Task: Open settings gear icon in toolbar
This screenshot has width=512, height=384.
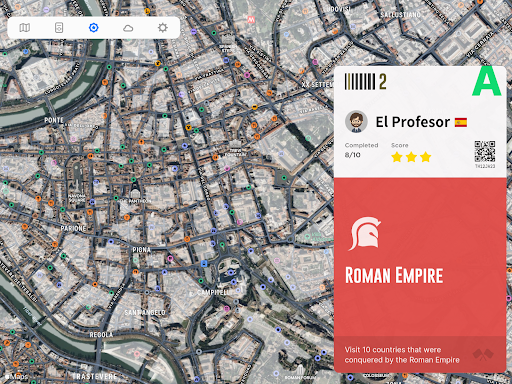Action: pyautogui.click(x=163, y=28)
